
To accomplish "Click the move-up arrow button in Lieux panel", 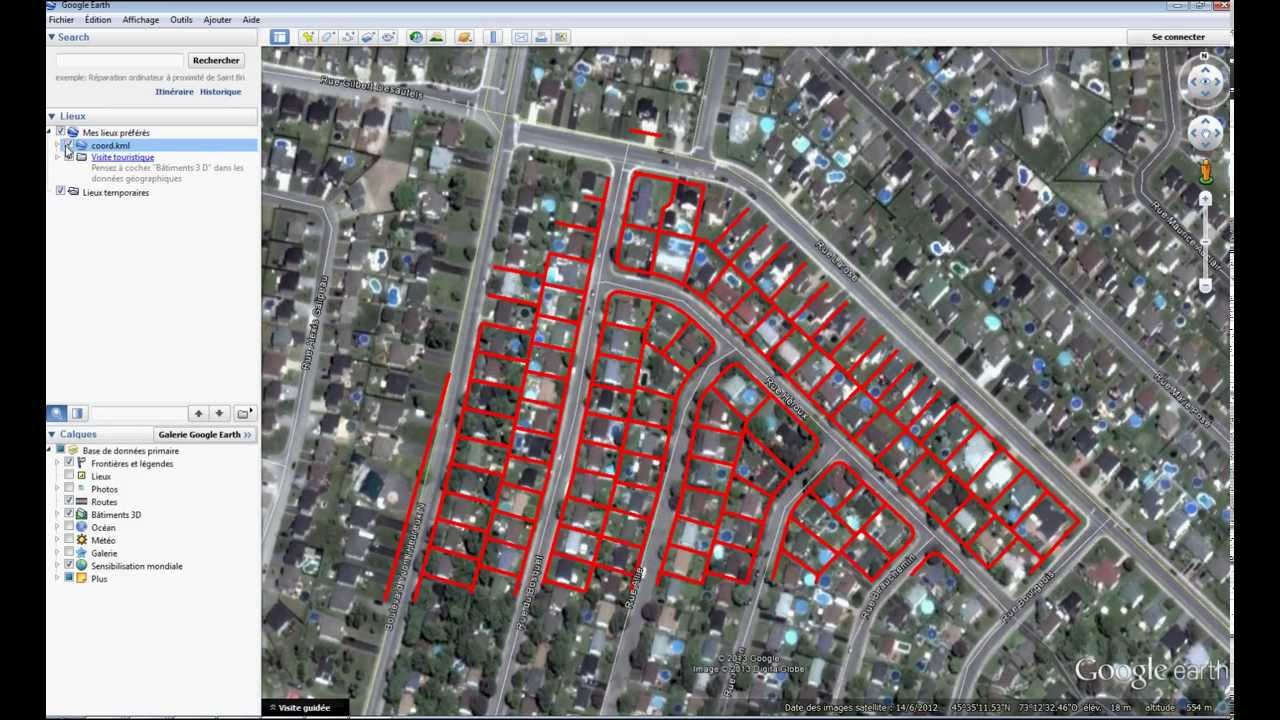I will click(198, 413).
